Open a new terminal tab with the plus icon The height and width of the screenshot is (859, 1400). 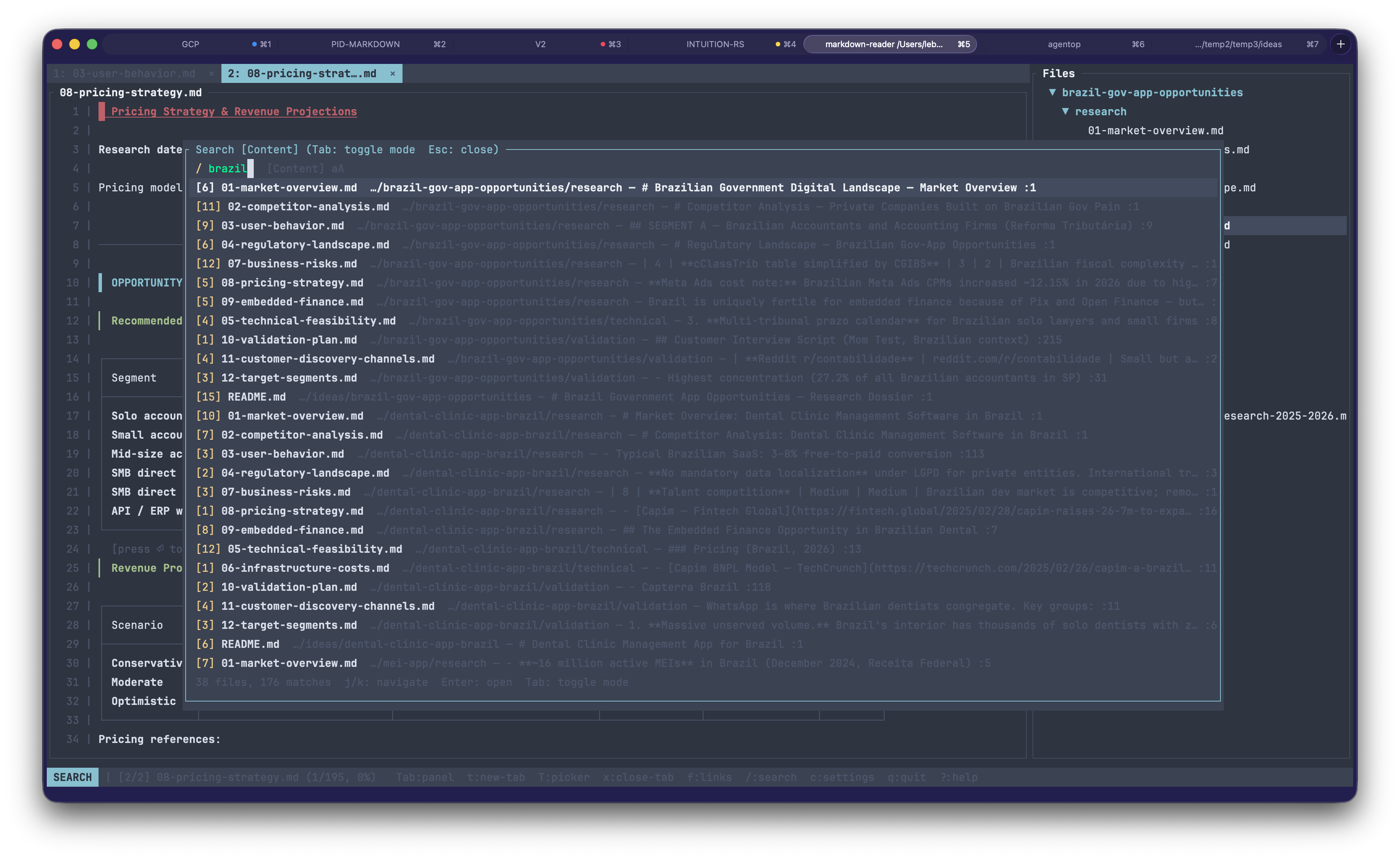(1341, 44)
